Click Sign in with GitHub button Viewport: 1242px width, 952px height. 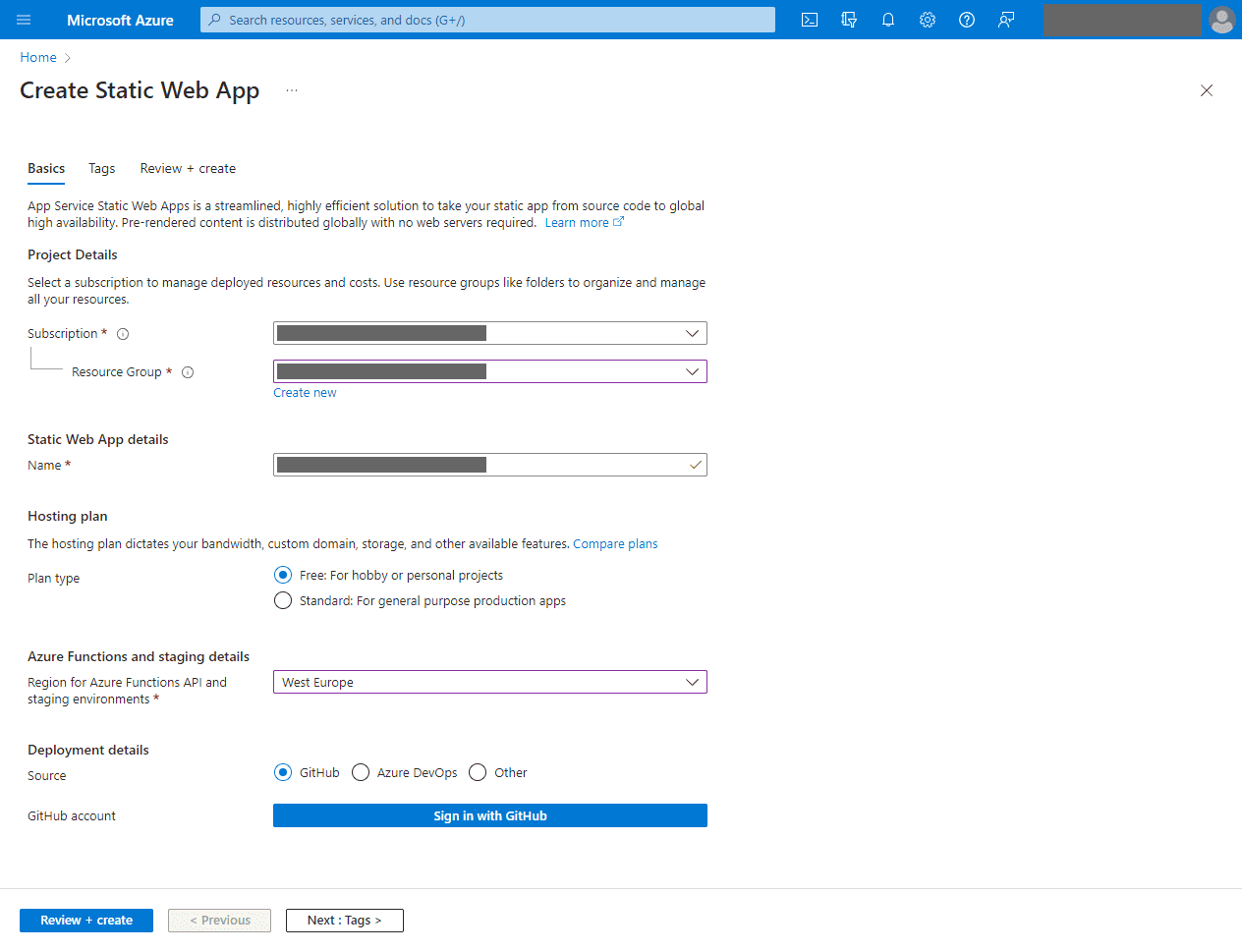[489, 815]
